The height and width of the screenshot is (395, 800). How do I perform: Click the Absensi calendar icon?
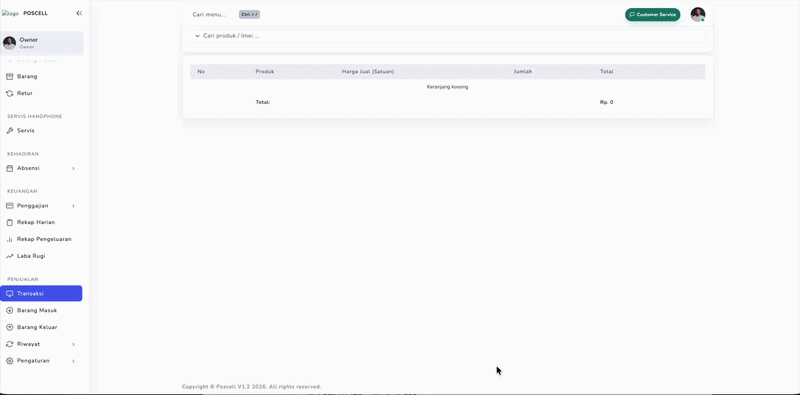click(9, 168)
